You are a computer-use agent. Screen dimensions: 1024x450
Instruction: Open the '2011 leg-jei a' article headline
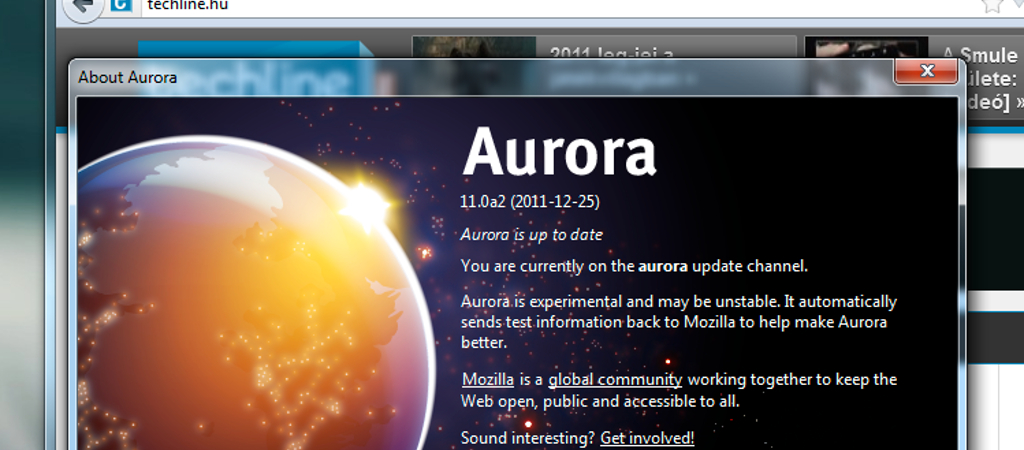(x=611, y=54)
